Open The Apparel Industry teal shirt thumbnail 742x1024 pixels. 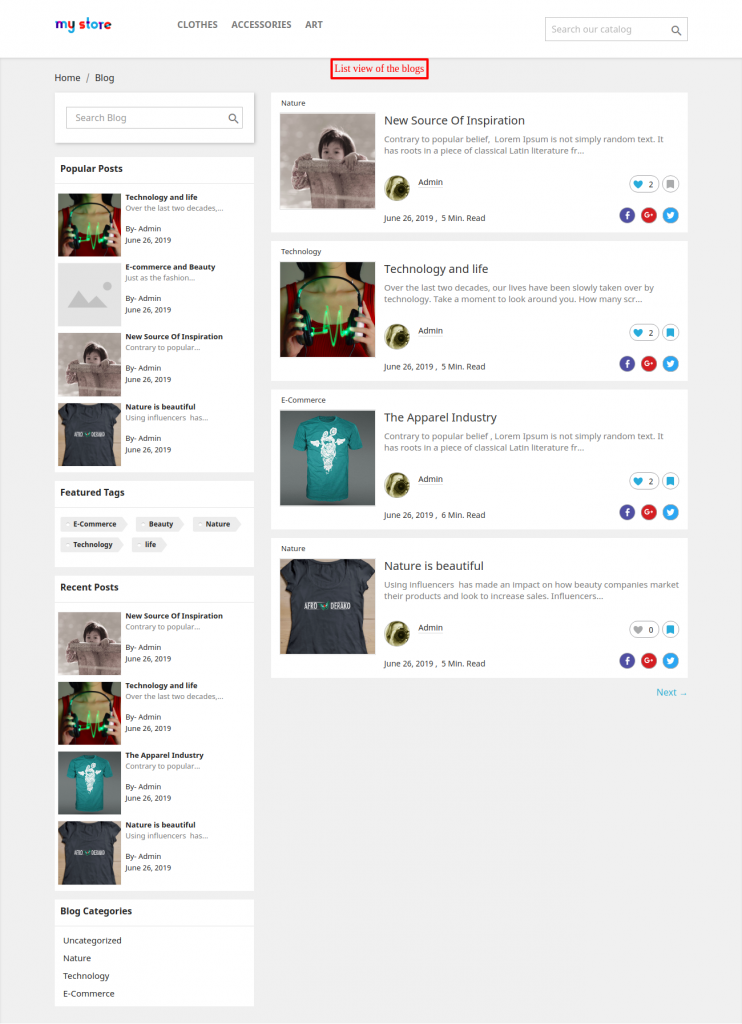tap(327, 458)
